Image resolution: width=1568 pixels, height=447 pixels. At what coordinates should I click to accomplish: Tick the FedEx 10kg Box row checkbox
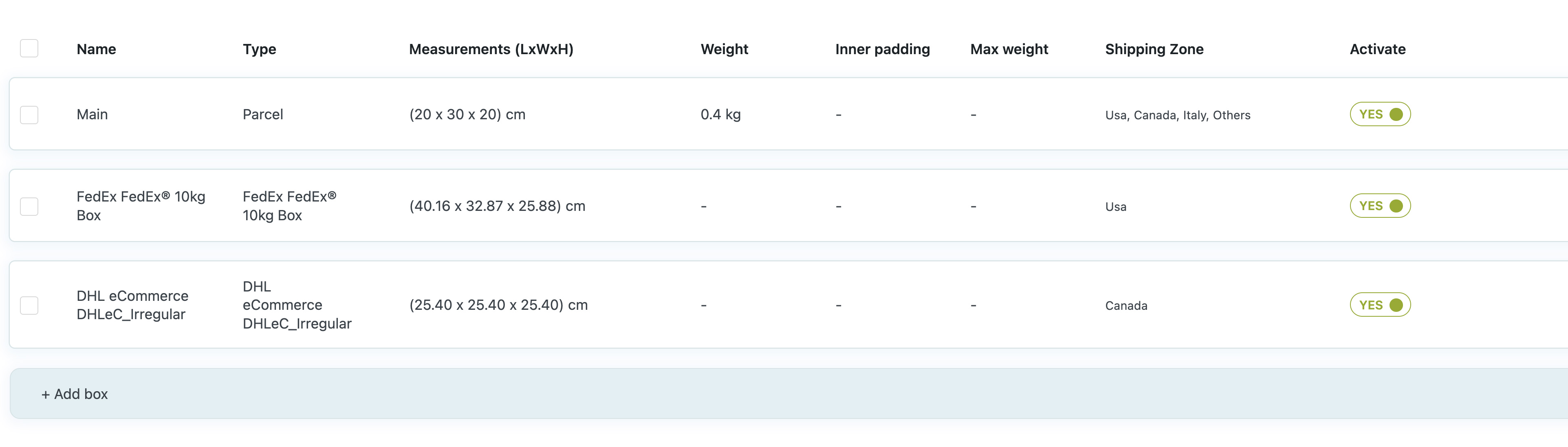(x=29, y=206)
